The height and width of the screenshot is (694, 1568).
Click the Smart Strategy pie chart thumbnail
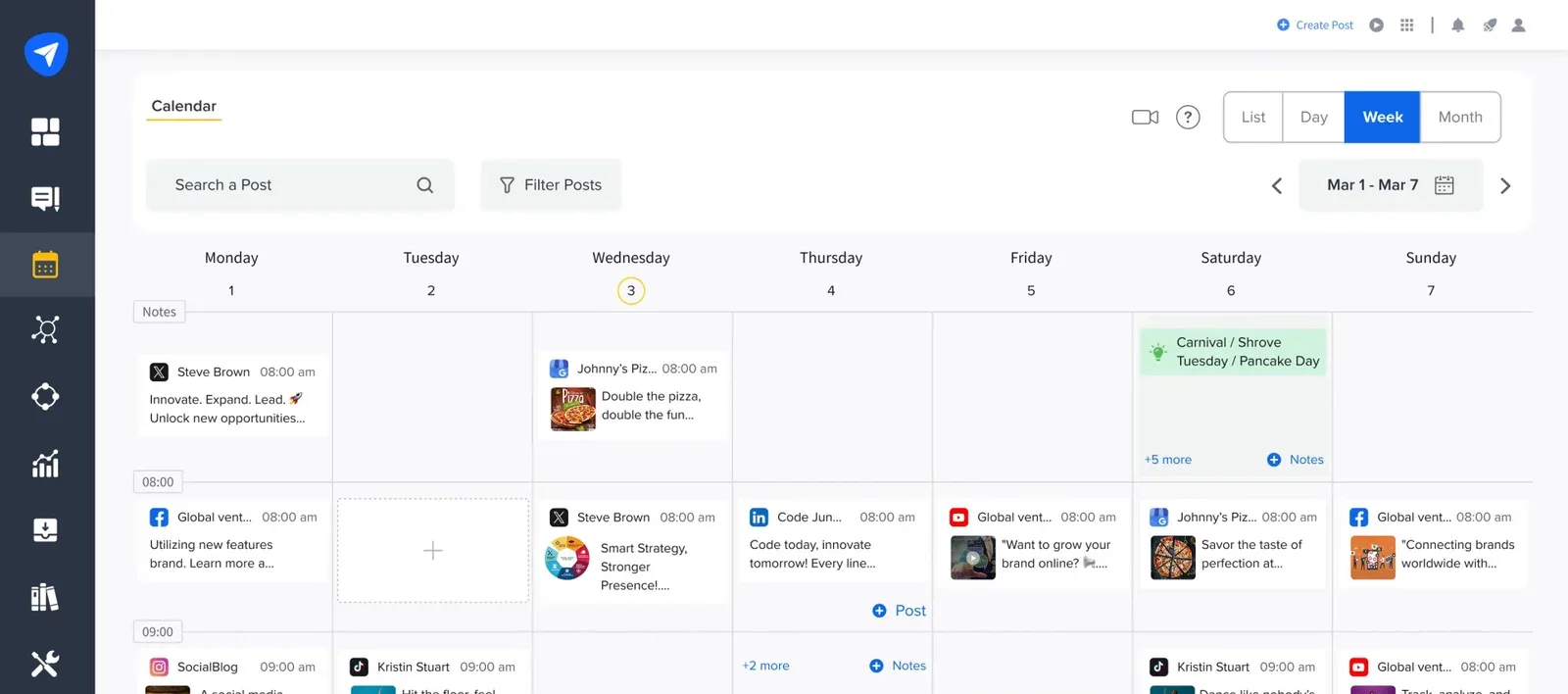(x=566, y=558)
